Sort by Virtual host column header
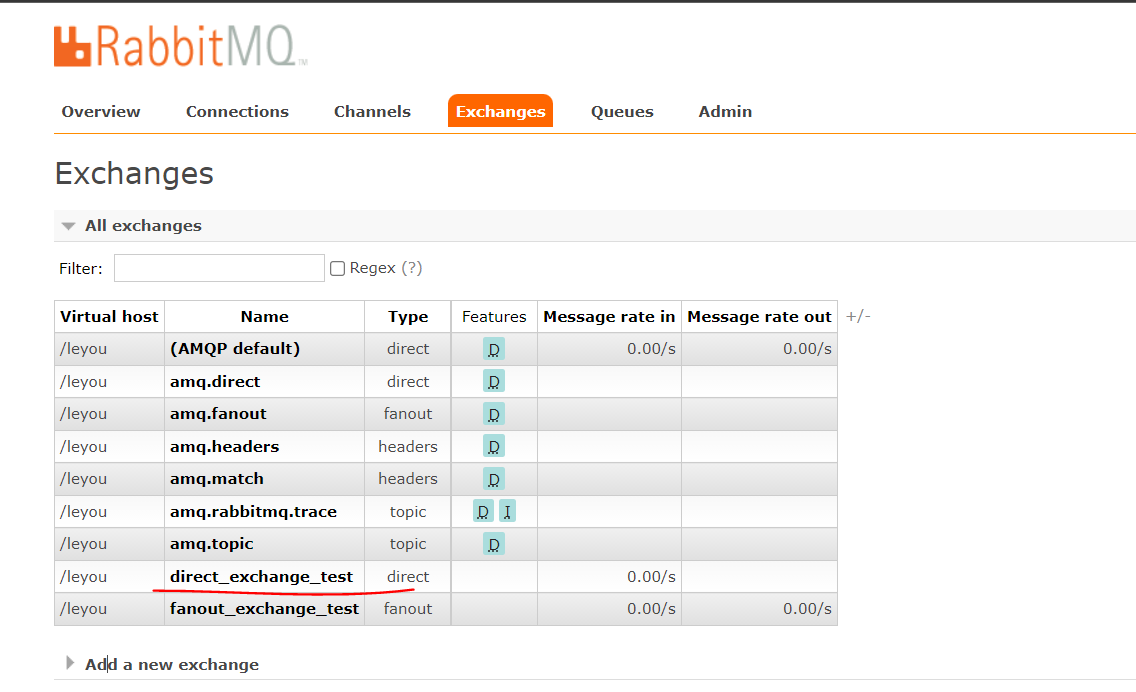Viewport: 1136px width, 692px height. (109, 317)
